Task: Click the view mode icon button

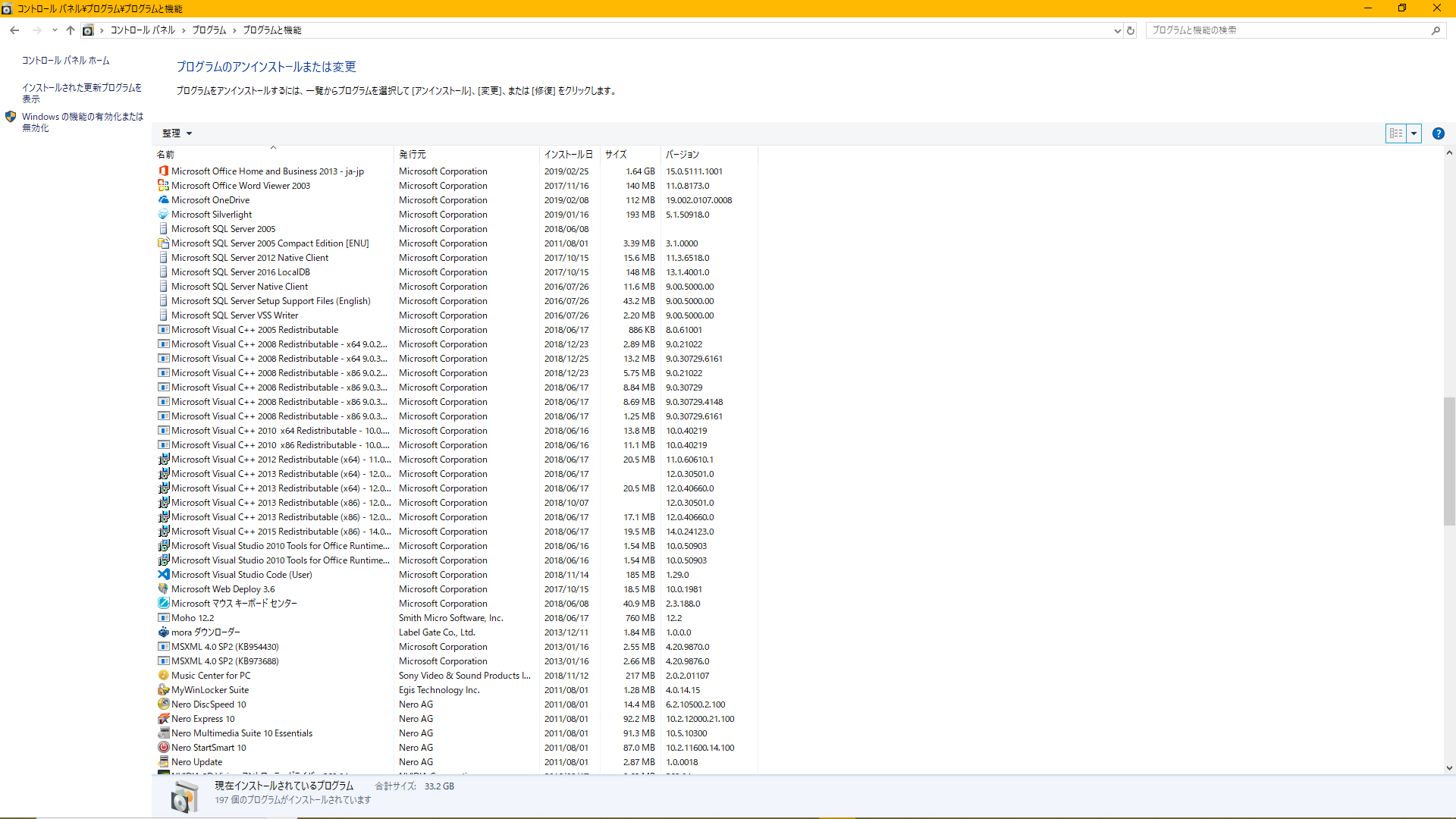Action: (1396, 133)
